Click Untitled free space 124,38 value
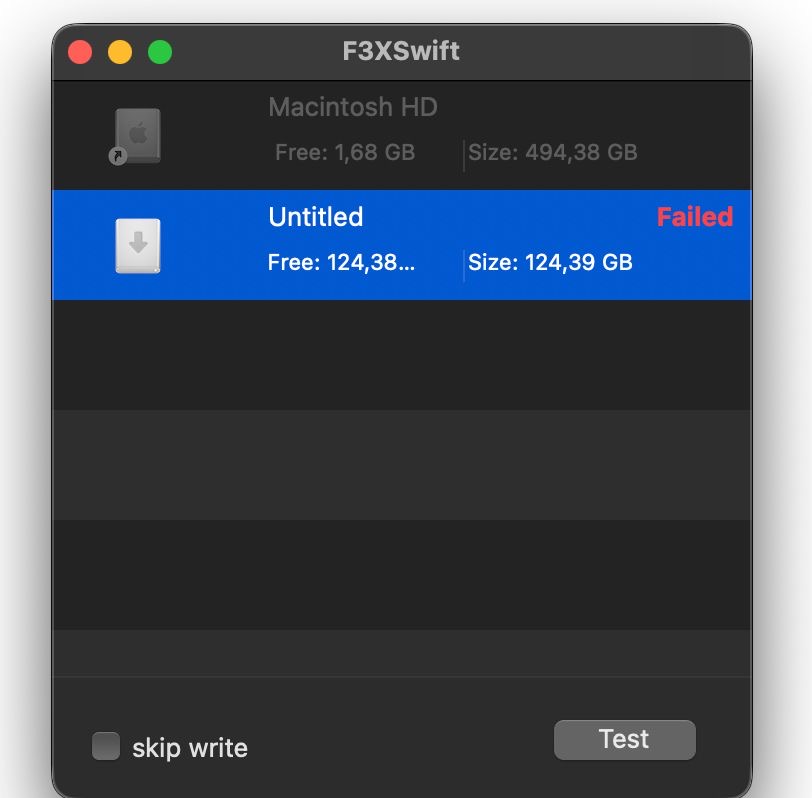This screenshot has height=798, width=812. [x=340, y=263]
